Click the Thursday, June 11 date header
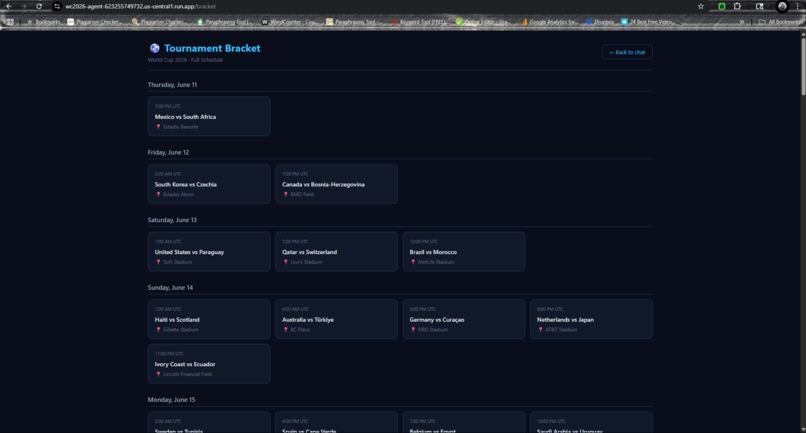806x433 pixels. point(172,85)
